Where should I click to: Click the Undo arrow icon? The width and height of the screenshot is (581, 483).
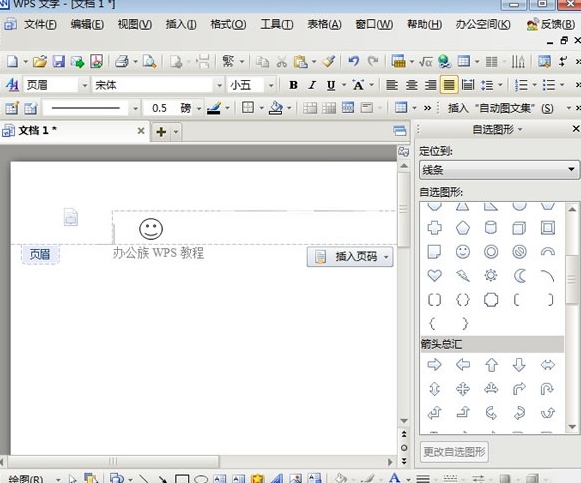(x=353, y=61)
